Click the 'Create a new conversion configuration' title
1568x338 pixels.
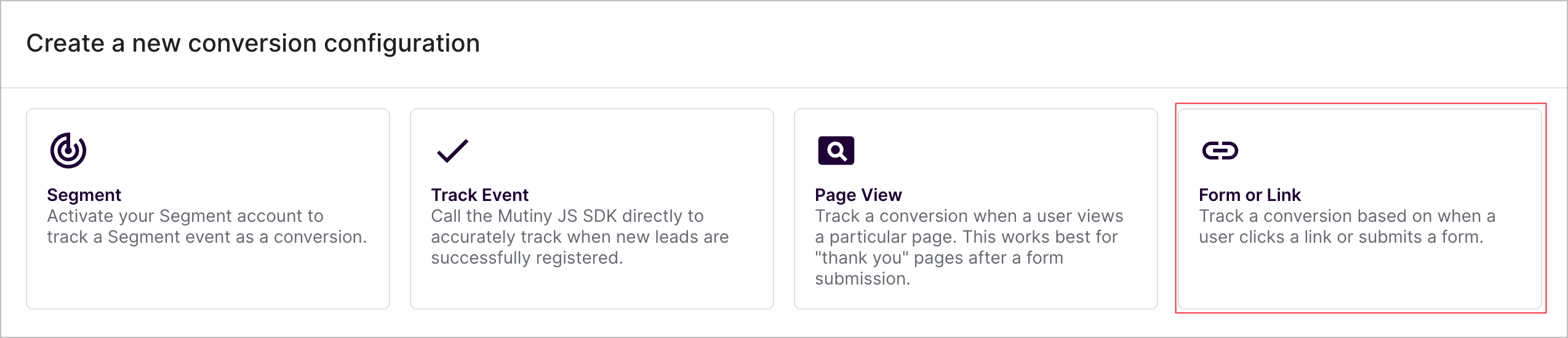pos(253,44)
